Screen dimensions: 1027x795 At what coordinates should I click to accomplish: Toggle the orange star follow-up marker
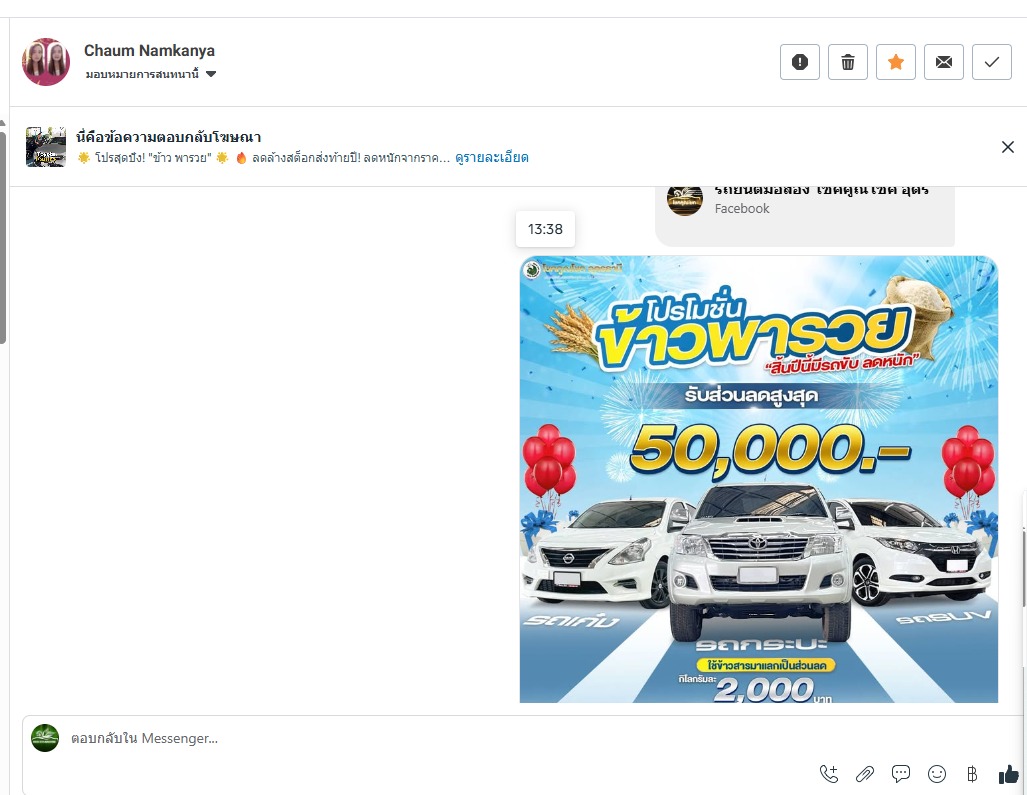pos(895,62)
